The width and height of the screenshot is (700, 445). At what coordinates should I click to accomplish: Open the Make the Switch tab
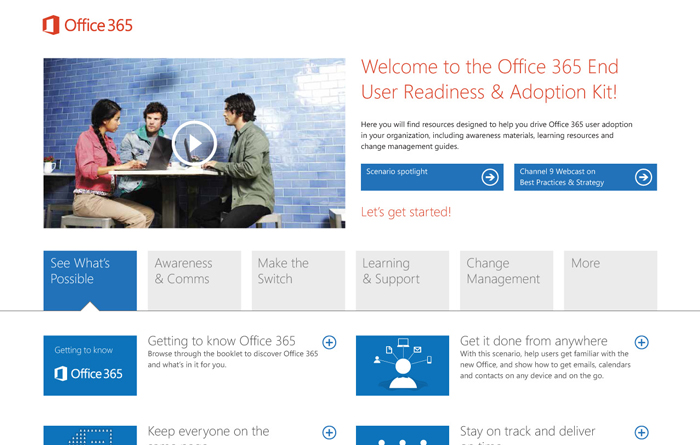pyautogui.click(x=298, y=280)
